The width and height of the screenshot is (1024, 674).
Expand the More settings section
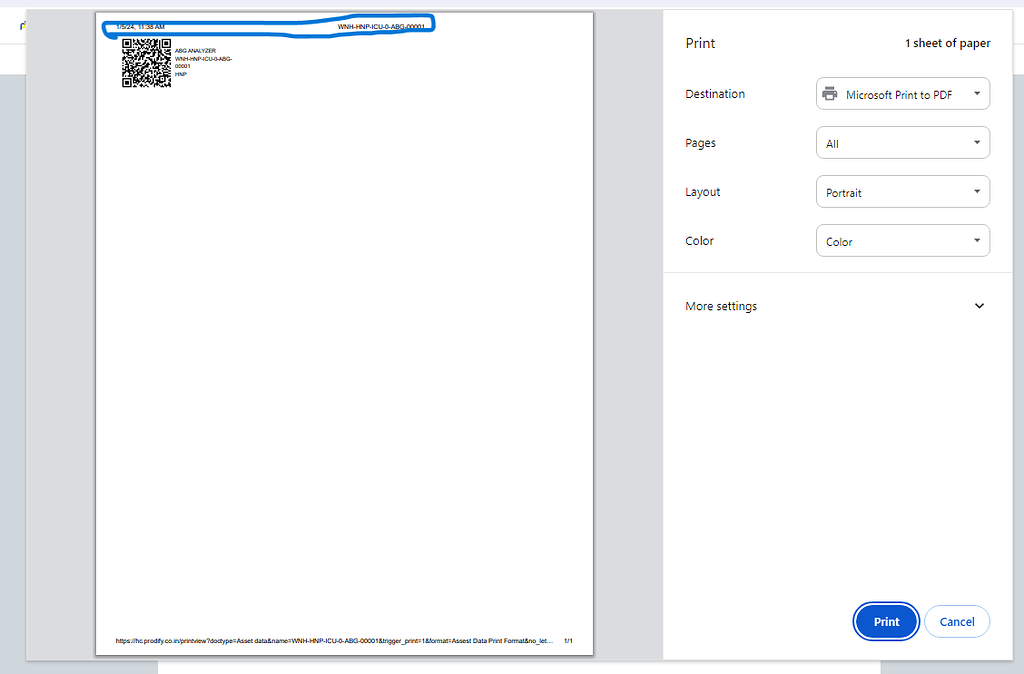tap(721, 305)
